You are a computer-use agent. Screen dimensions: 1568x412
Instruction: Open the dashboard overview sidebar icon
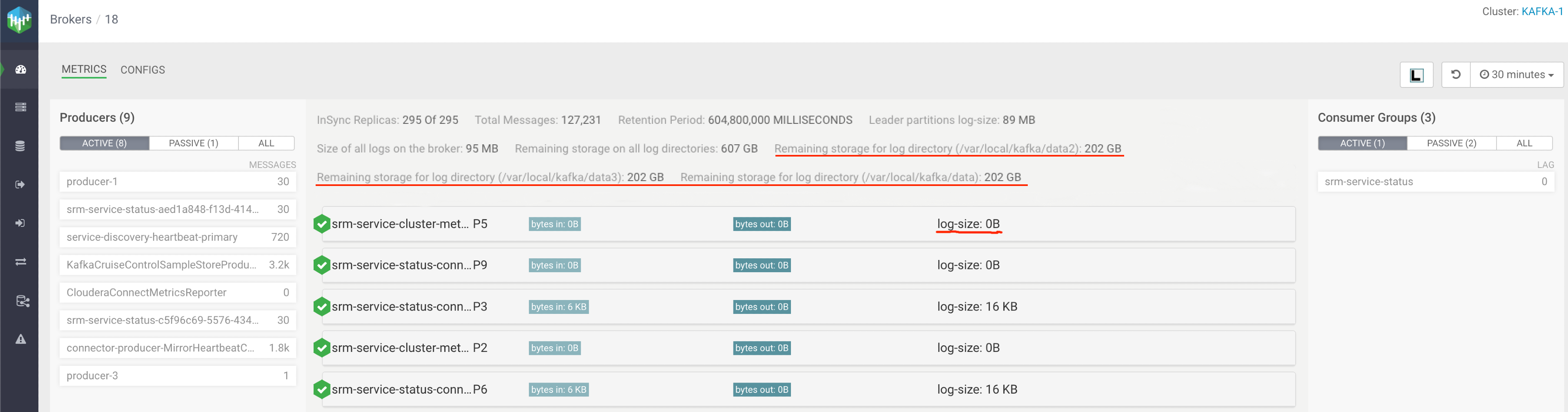pos(20,69)
